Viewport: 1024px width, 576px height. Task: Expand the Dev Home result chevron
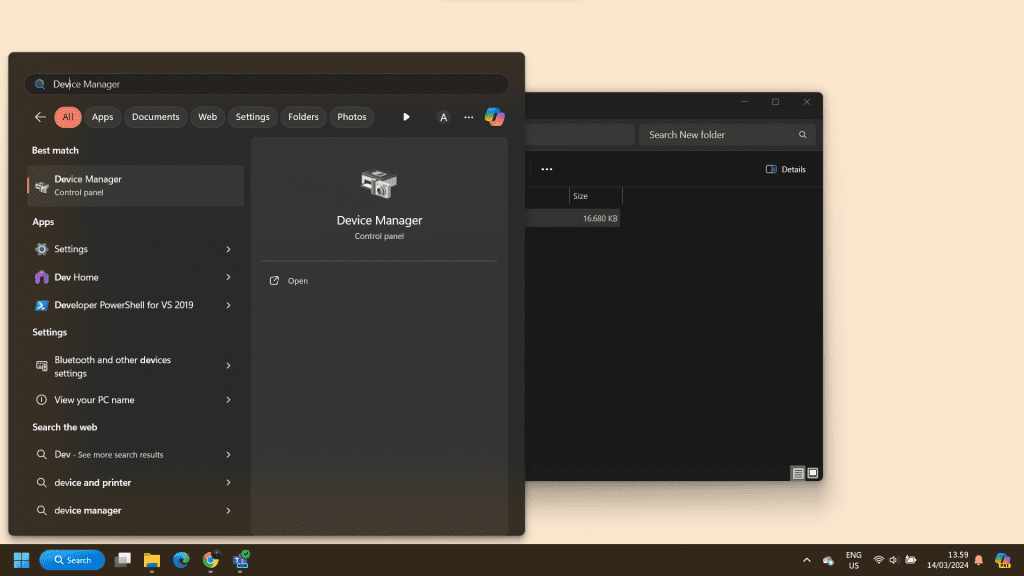point(228,277)
